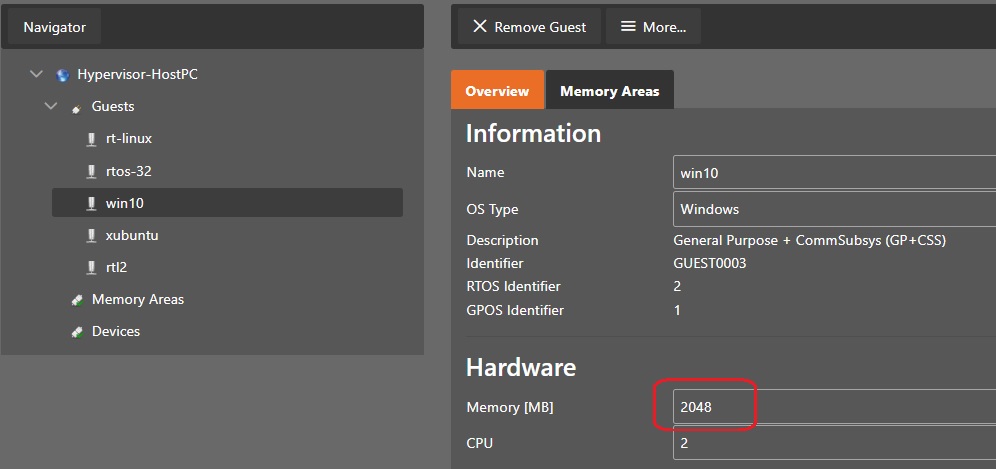The width and height of the screenshot is (996, 469).
Task: Switch to the Memory Areas tab
Action: 610,90
